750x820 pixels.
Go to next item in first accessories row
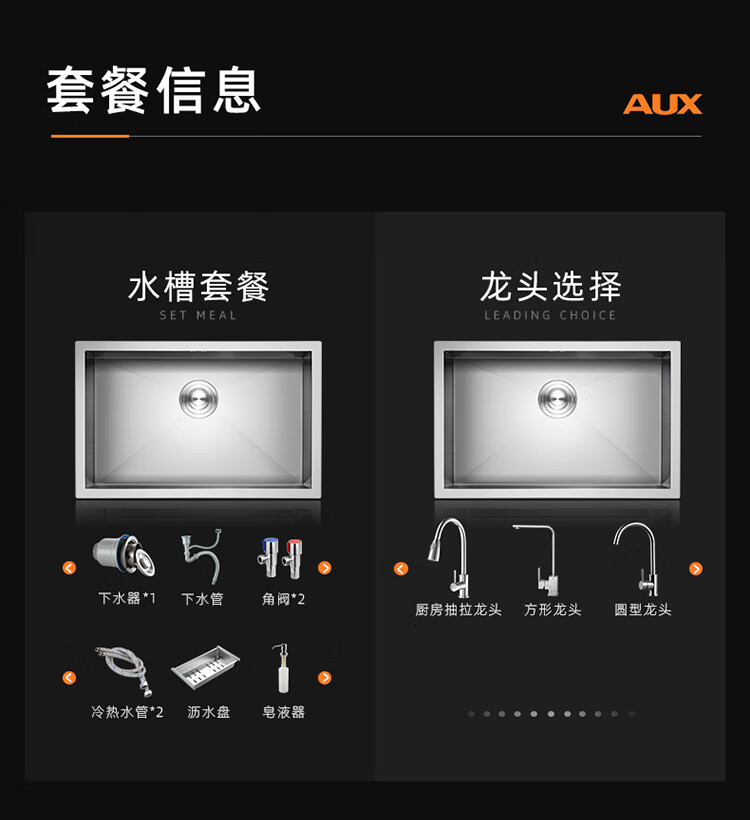324,568
